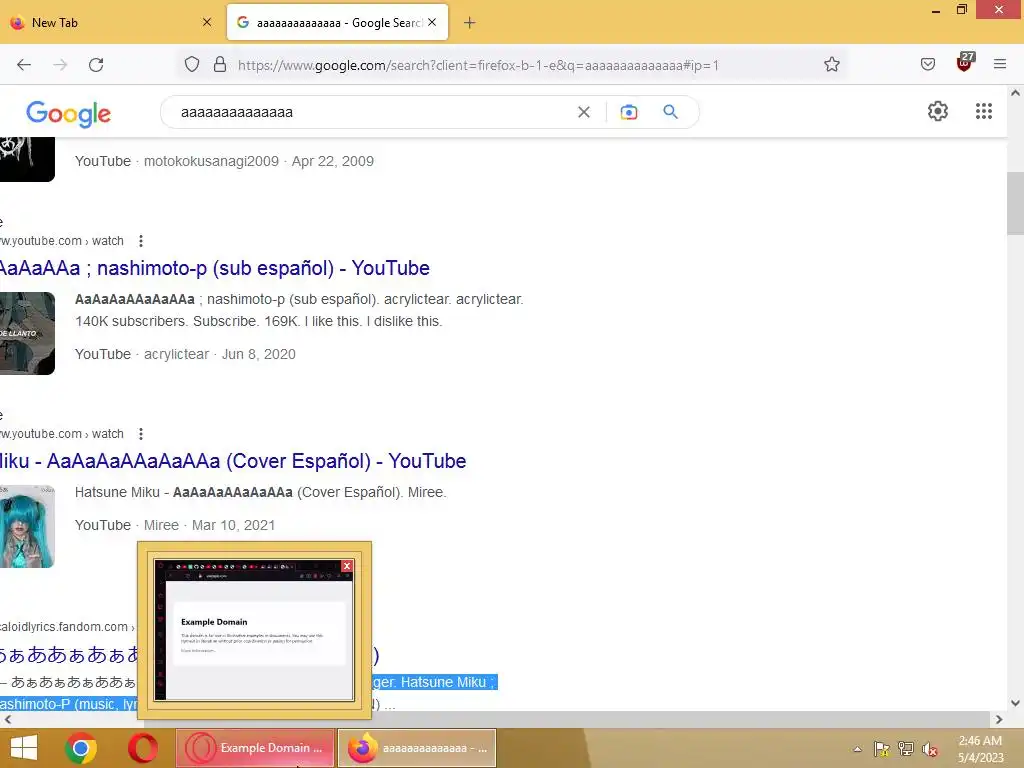Open the Google apps grid
Viewport: 1024px width, 768px height.
[984, 111]
